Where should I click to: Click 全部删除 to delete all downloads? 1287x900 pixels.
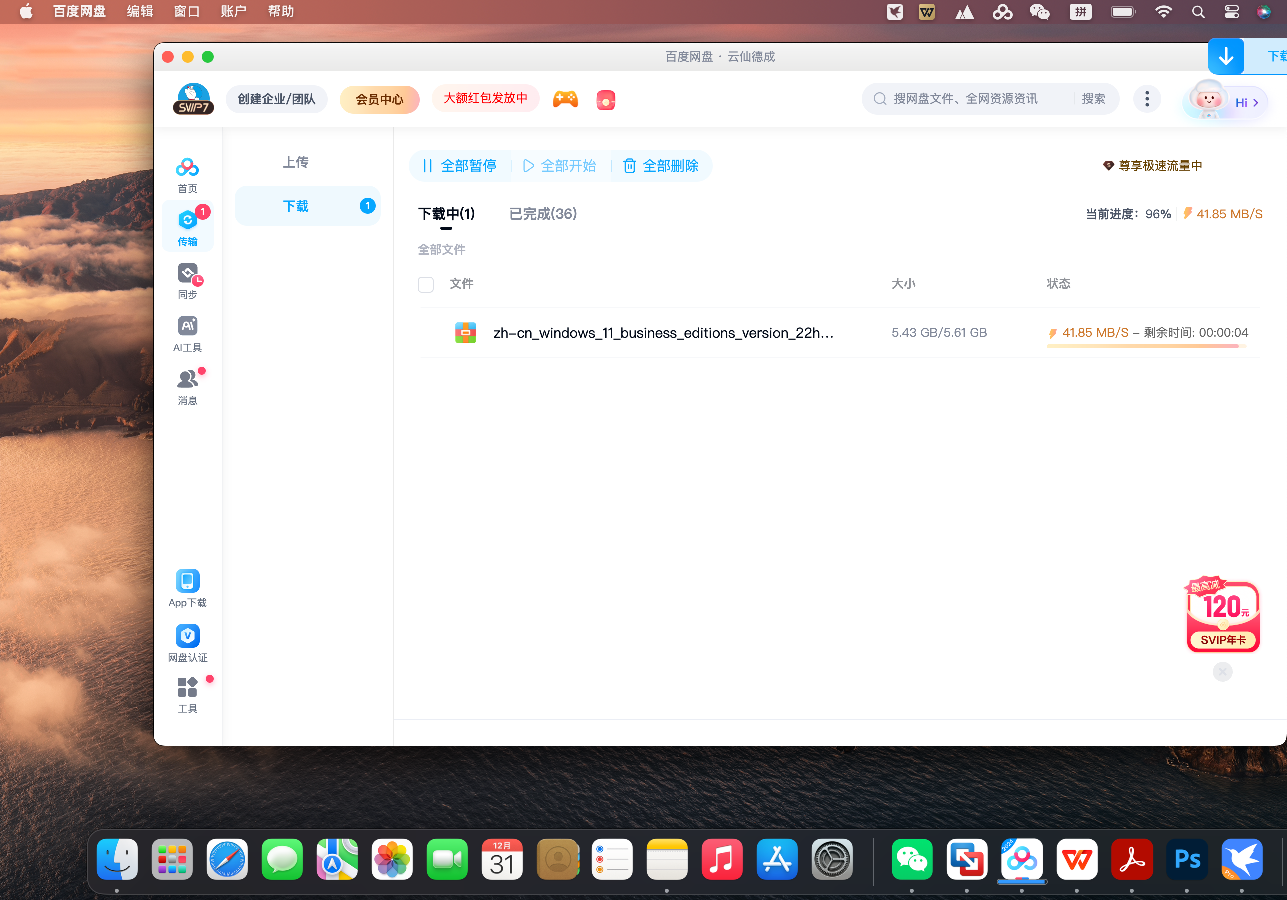coord(661,166)
